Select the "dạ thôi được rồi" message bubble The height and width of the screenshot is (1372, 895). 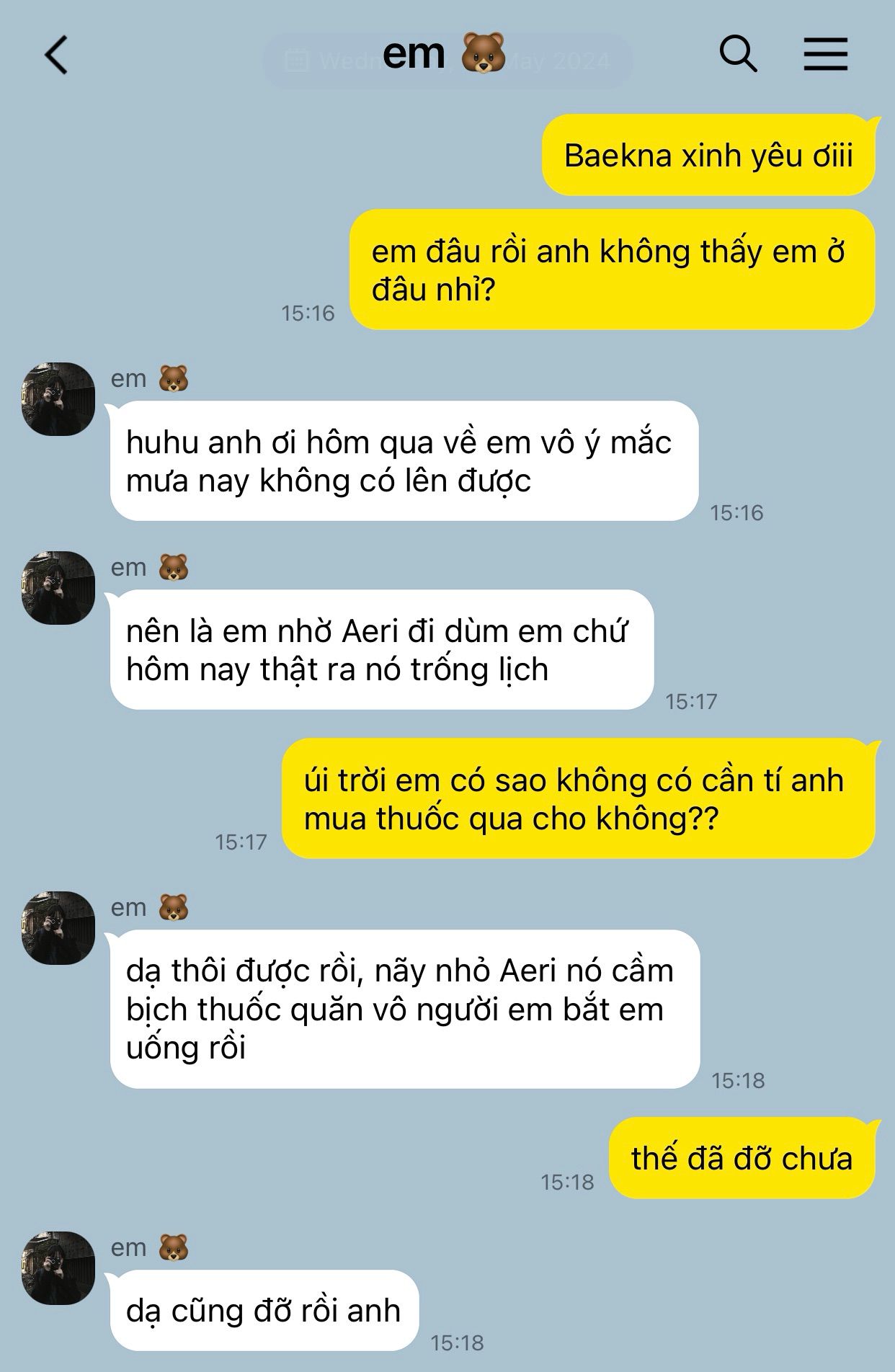click(405, 1009)
